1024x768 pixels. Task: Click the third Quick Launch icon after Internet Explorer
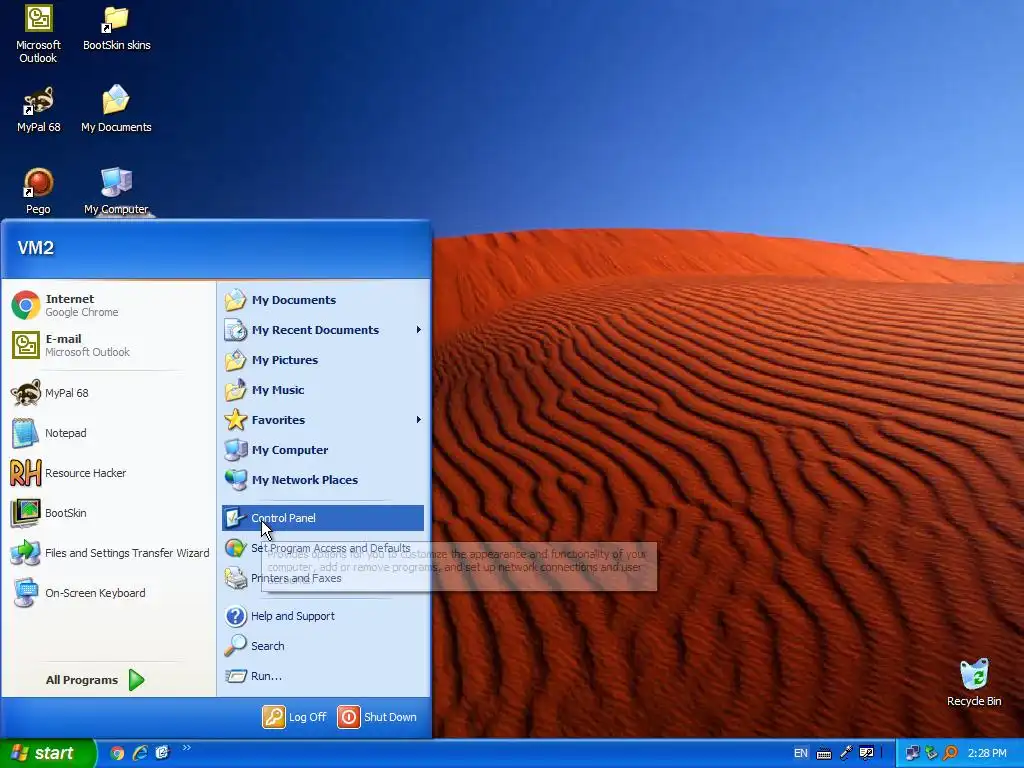[162, 753]
